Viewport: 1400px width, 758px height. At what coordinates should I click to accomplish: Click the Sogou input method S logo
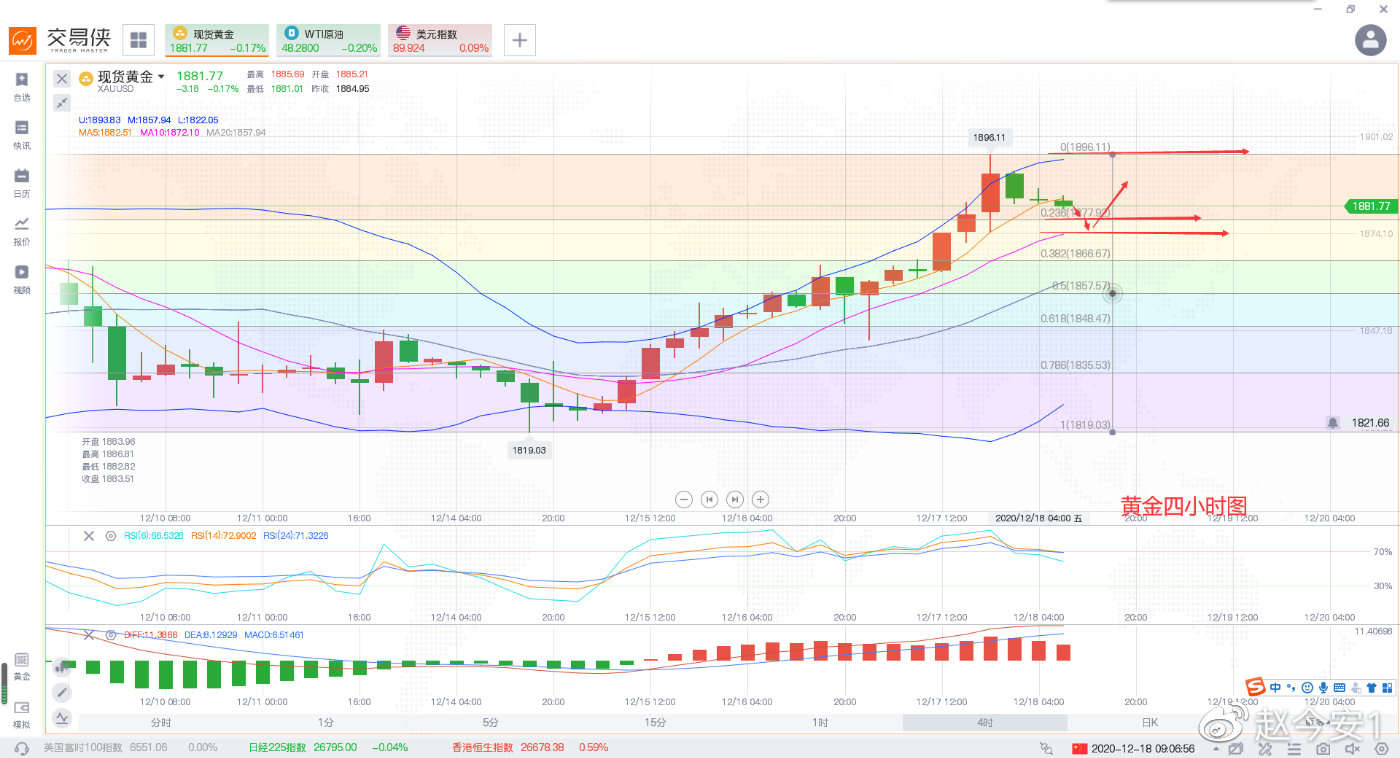[1255, 687]
